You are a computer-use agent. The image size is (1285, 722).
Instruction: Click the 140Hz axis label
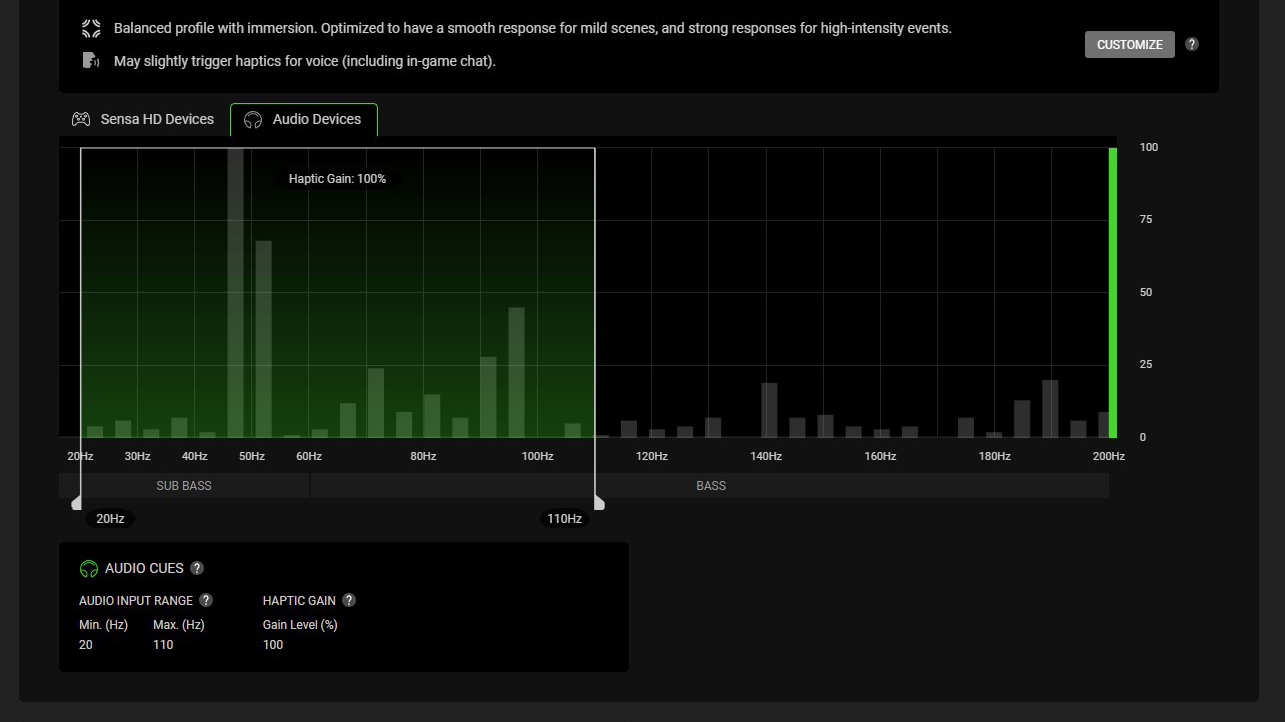point(766,456)
